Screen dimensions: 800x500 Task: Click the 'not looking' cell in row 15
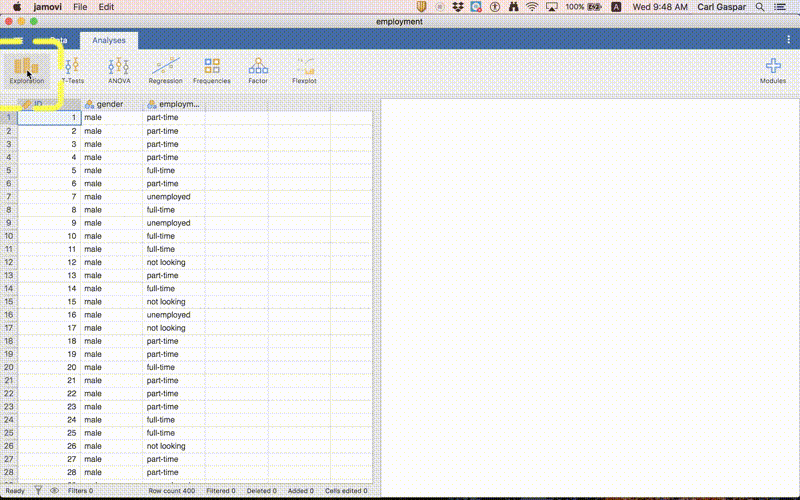pos(166,301)
